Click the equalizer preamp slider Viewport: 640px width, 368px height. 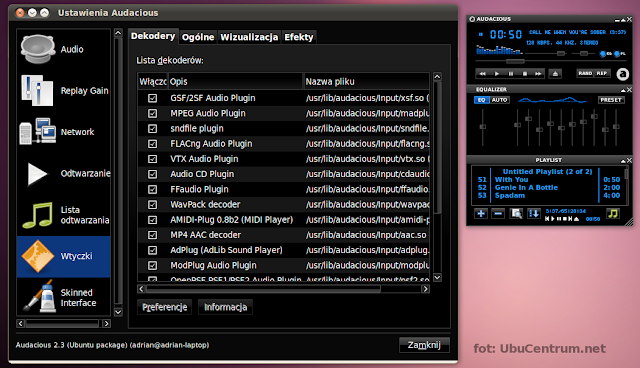pyautogui.click(x=483, y=127)
